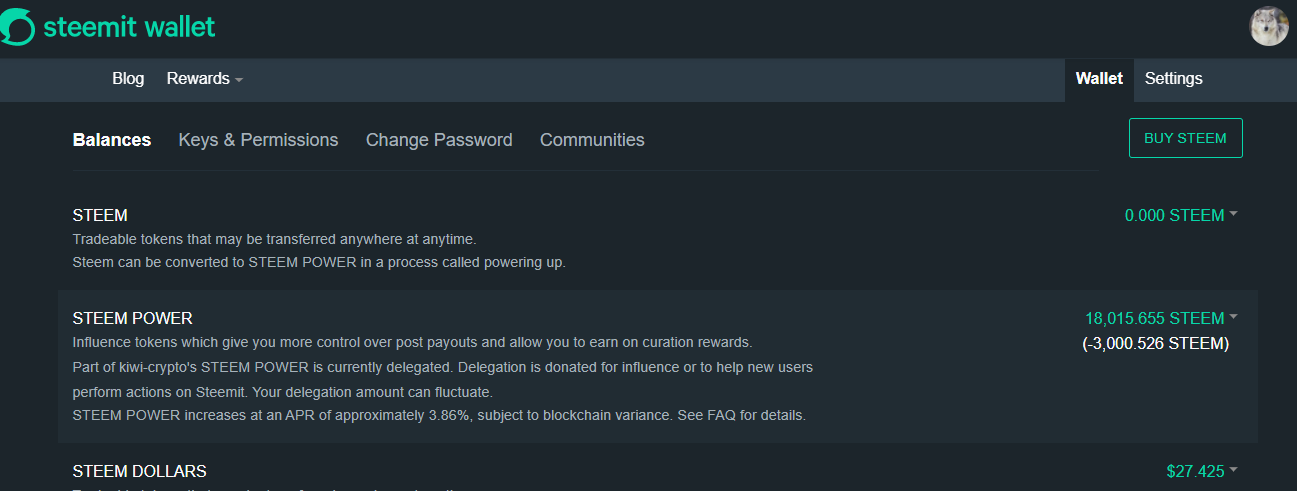Open the Communities section
The image size is (1297, 491).
tap(592, 140)
